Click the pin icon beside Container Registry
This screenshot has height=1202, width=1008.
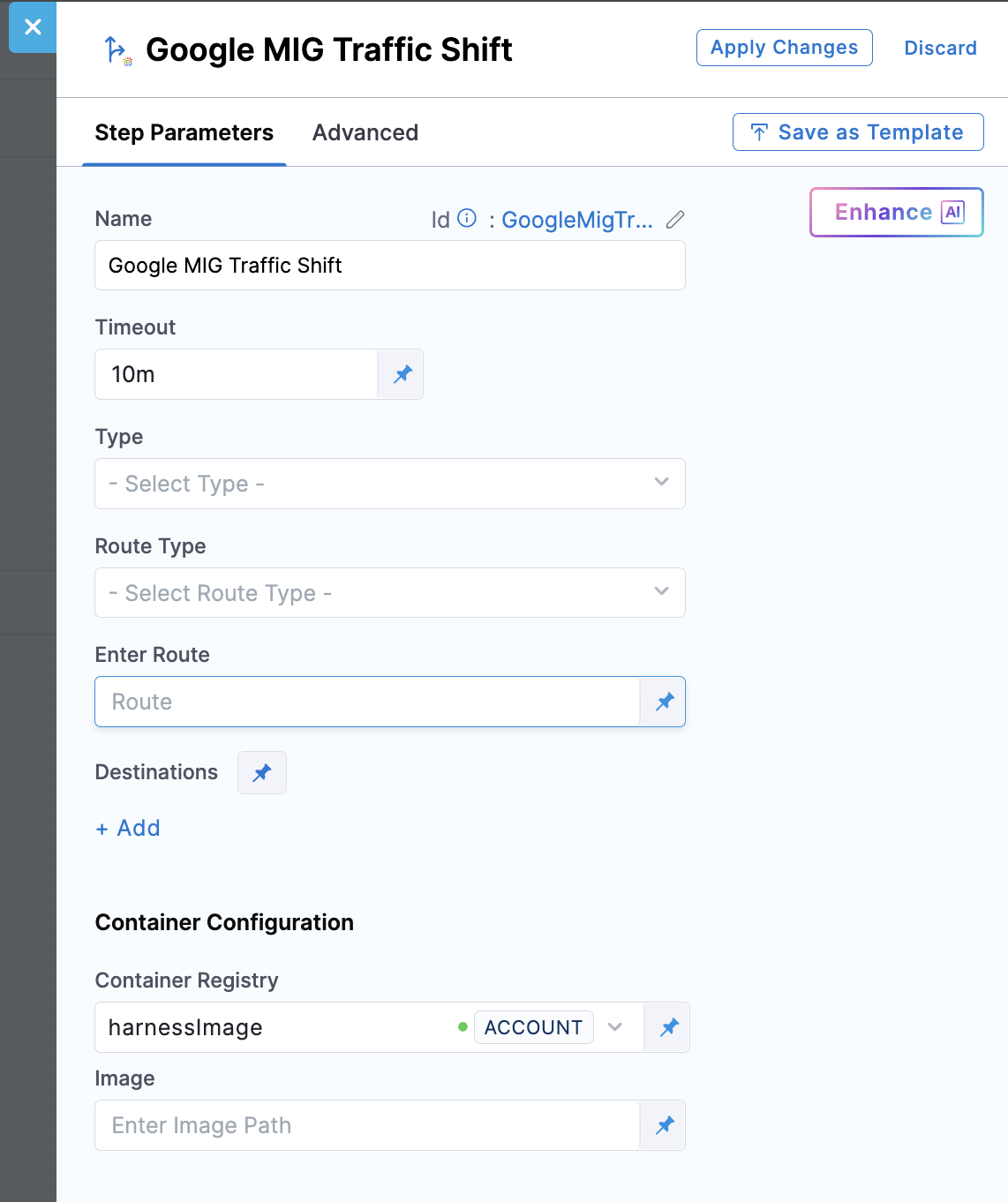[x=669, y=1027]
